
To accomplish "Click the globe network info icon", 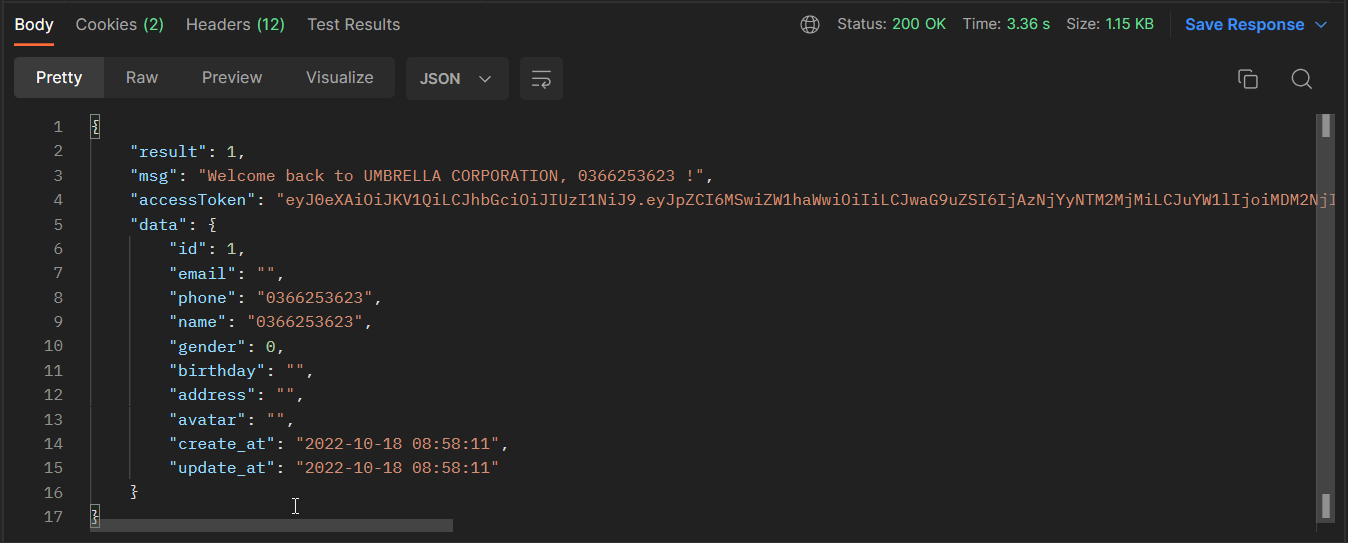I will [x=810, y=25].
